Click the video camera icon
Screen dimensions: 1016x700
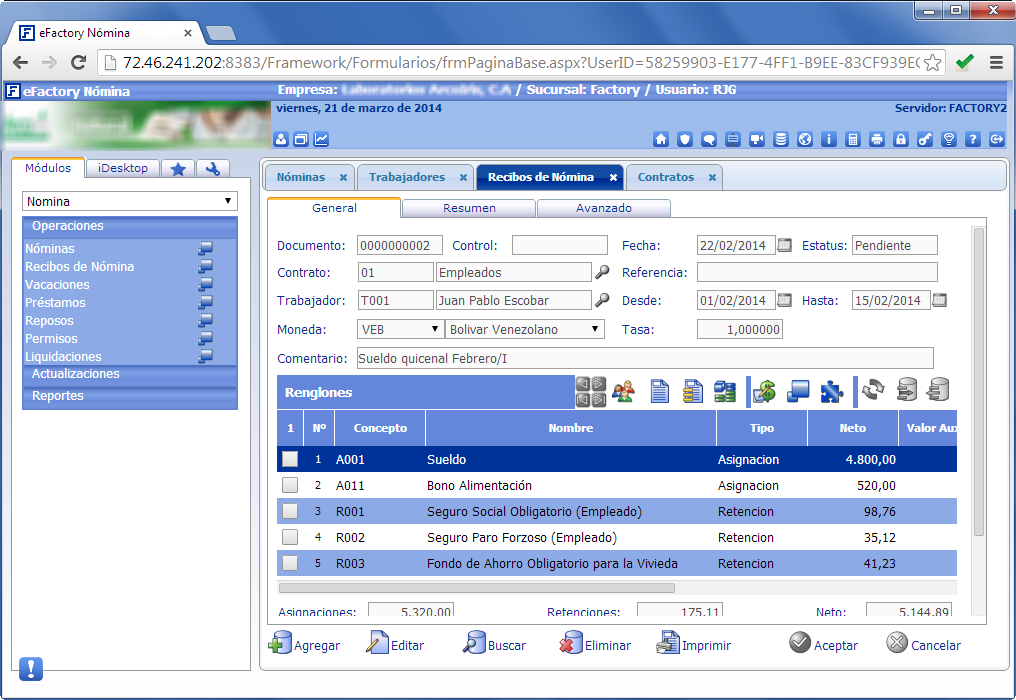click(757, 139)
